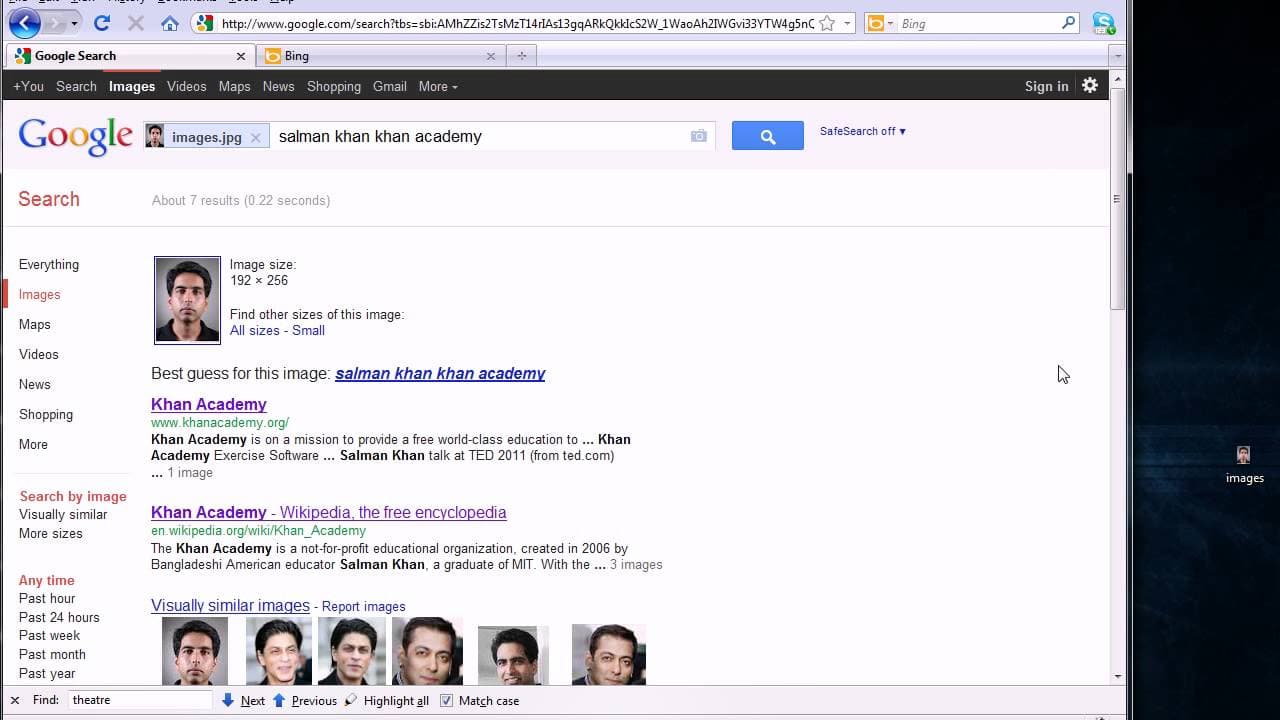1280x720 pixels.
Task: Open the Google settings gear icon
Action: point(1090,86)
